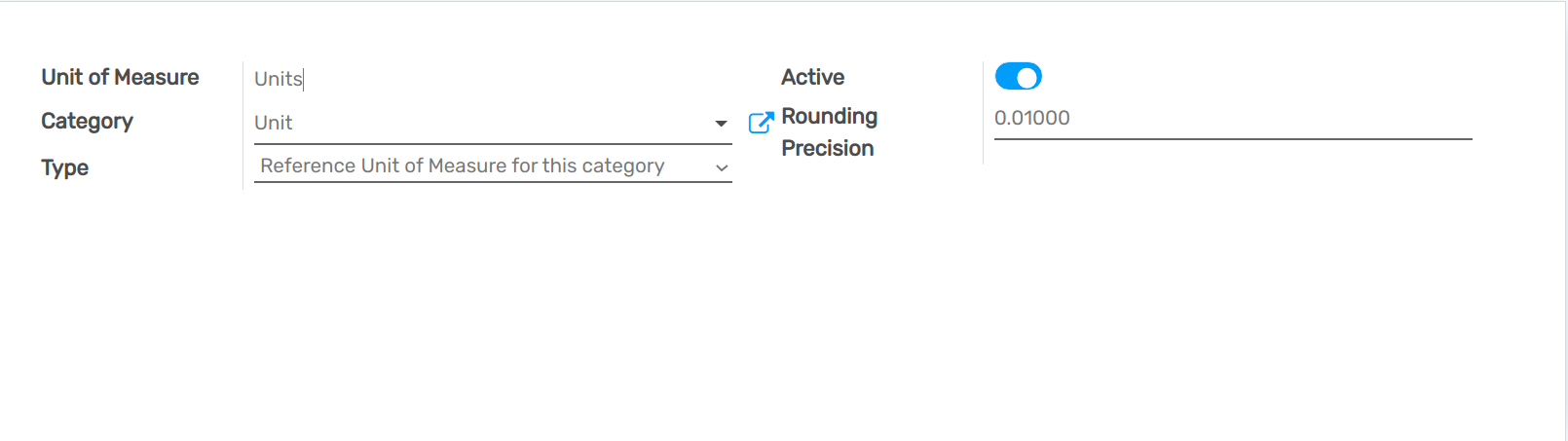Focus the Rounding Precision 0.01000 field
Image resolution: width=1568 pixels, height=441 pixels.
(x=1232, y=119)
